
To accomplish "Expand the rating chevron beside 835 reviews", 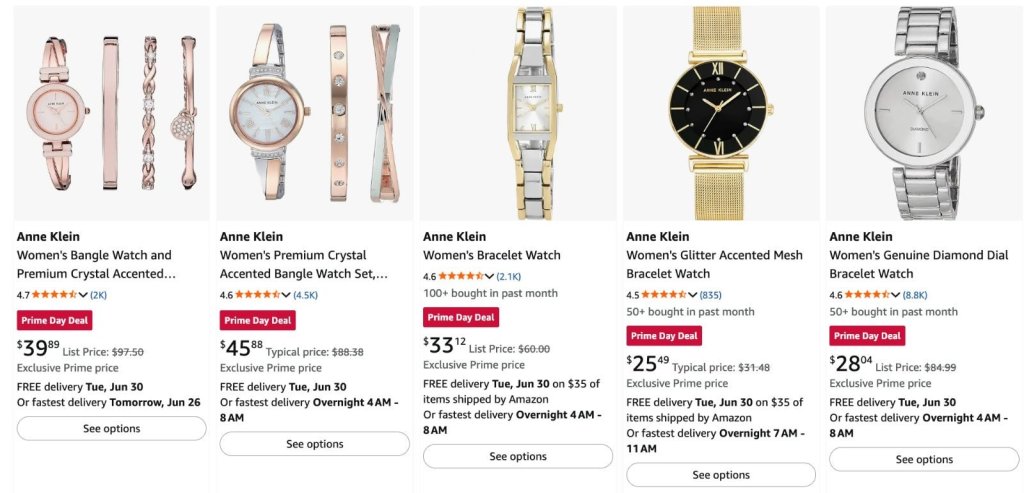I will coord(692,295).
